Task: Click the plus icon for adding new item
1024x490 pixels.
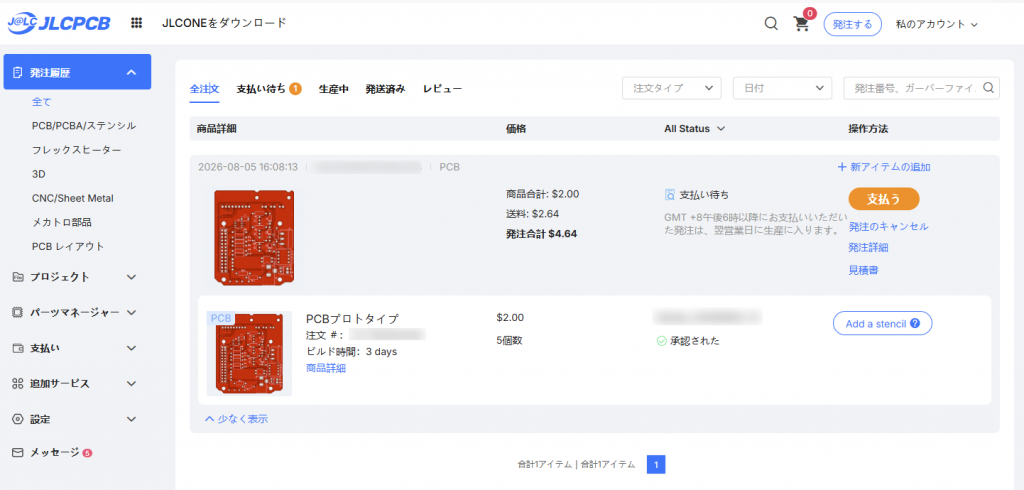Action: pyautogui.click(x=842, y=167)
